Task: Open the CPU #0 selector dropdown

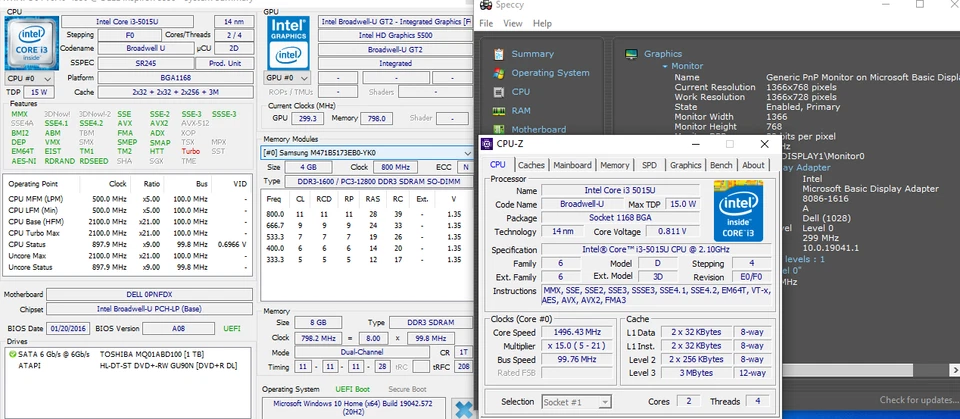Action: coord(29,78)
